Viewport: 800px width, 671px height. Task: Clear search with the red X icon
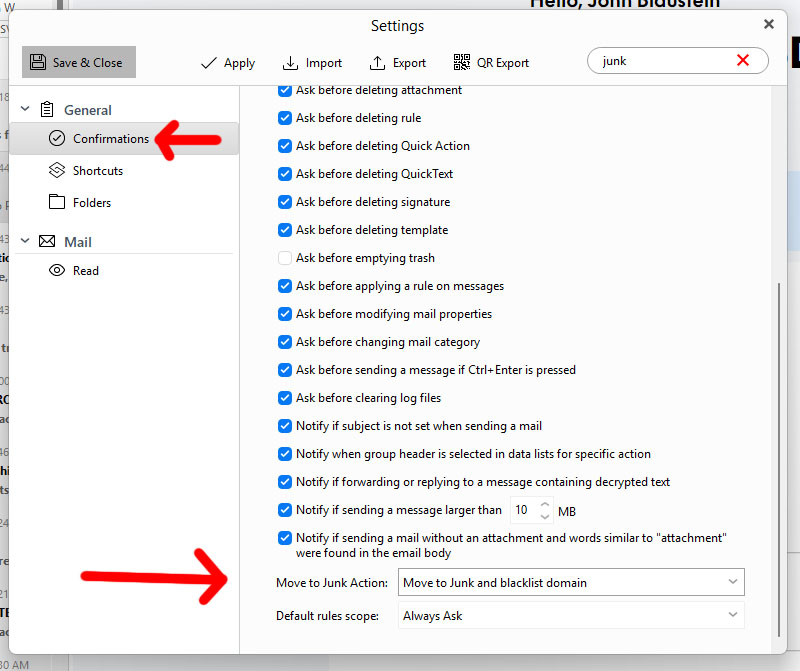pyautogui.click(x=743, y=61)
